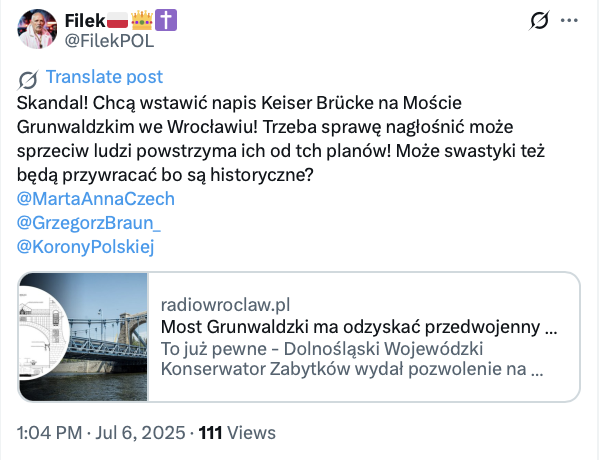The height and width of the screenshot is (460, 602).
Task: Click the Polish flag emoji after Filek
Action: 117,20
